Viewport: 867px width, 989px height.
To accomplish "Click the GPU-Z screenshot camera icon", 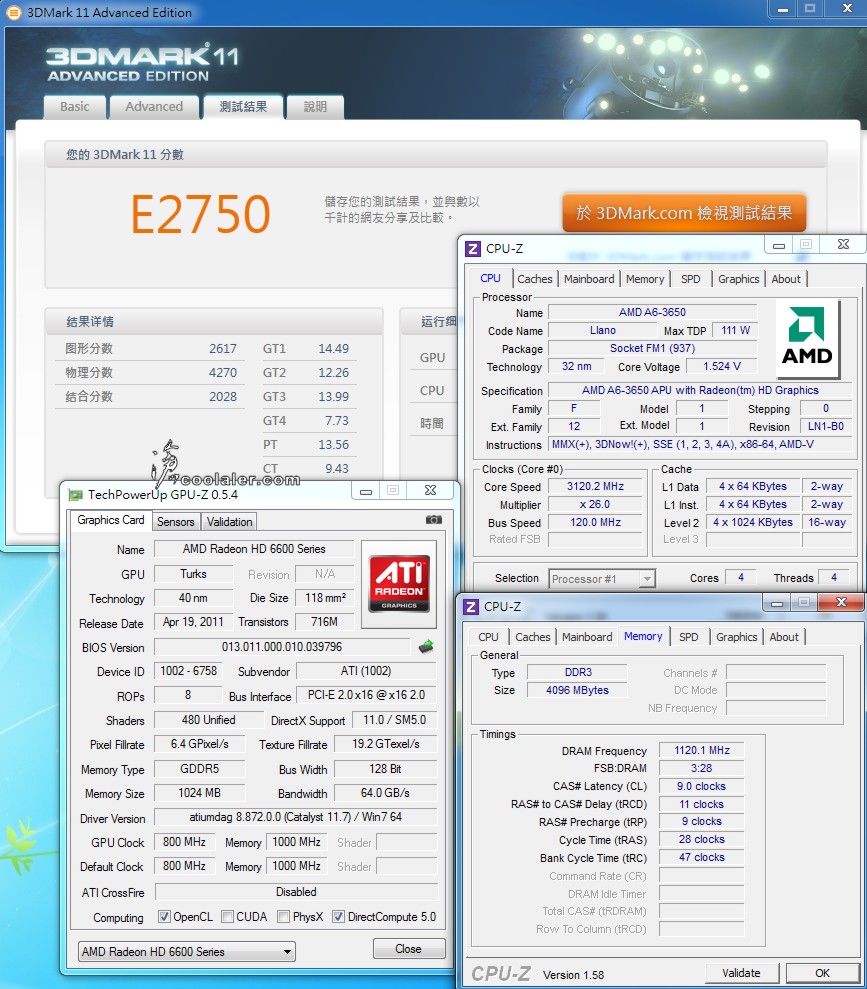I will pos(434,520).
